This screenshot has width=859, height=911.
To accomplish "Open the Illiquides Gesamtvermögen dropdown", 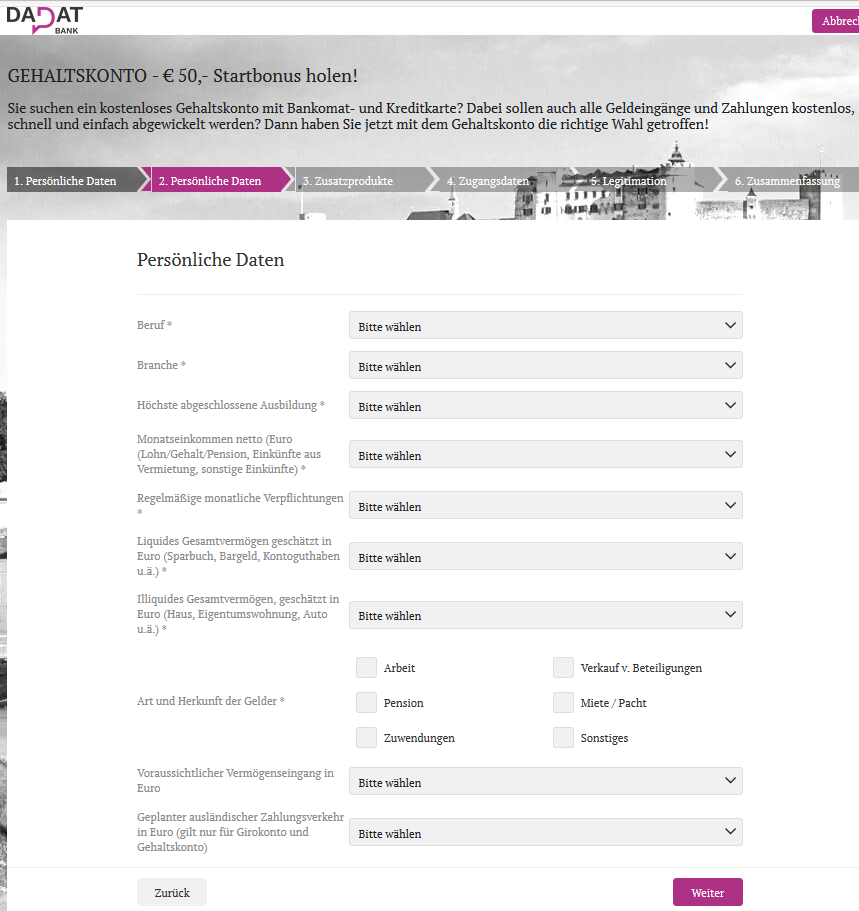I will point(545,615).
